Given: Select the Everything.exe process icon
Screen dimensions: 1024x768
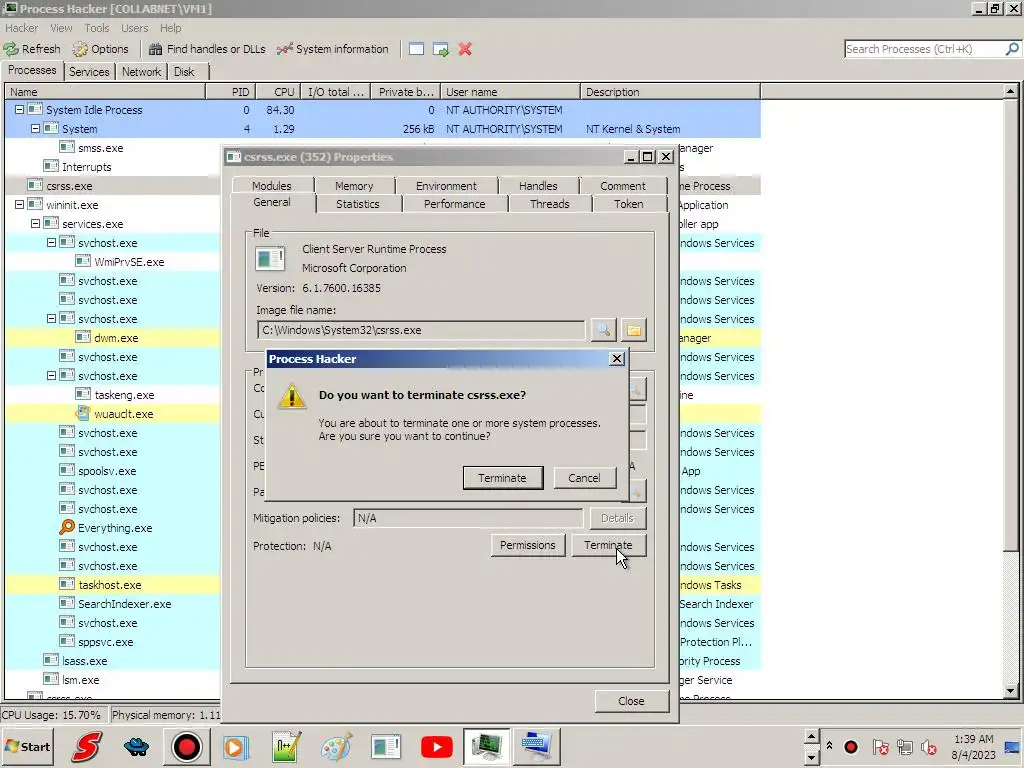Looking at the screenshot, I should (67, 527).
